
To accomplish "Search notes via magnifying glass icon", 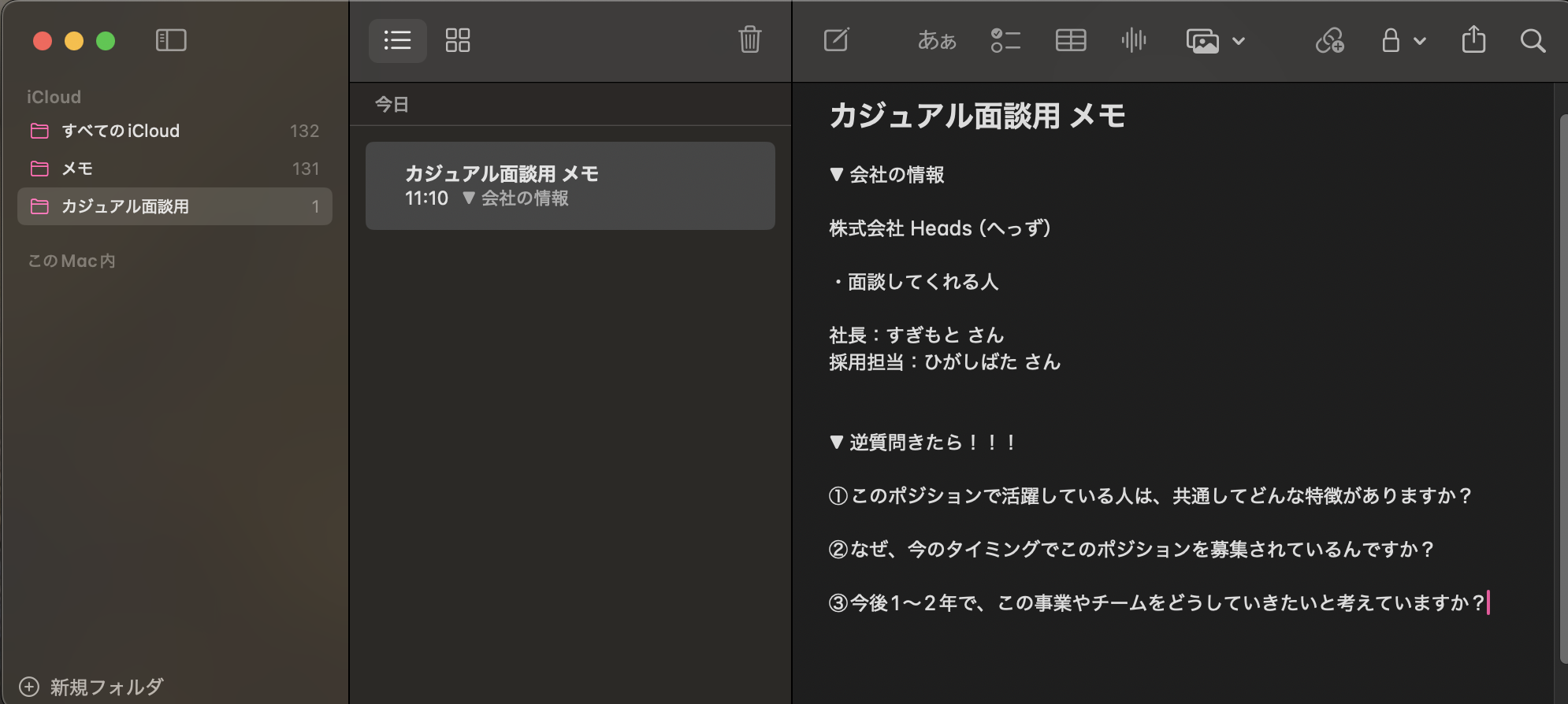I will (x=1533, y=41).
